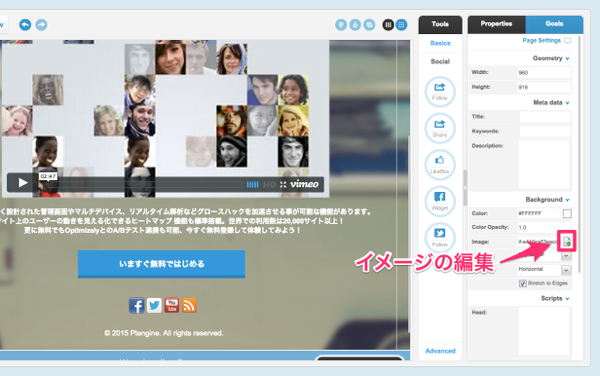The image size is (600, 376).
Task: Adjust the Vimeo volume bars
Action: 253,185
